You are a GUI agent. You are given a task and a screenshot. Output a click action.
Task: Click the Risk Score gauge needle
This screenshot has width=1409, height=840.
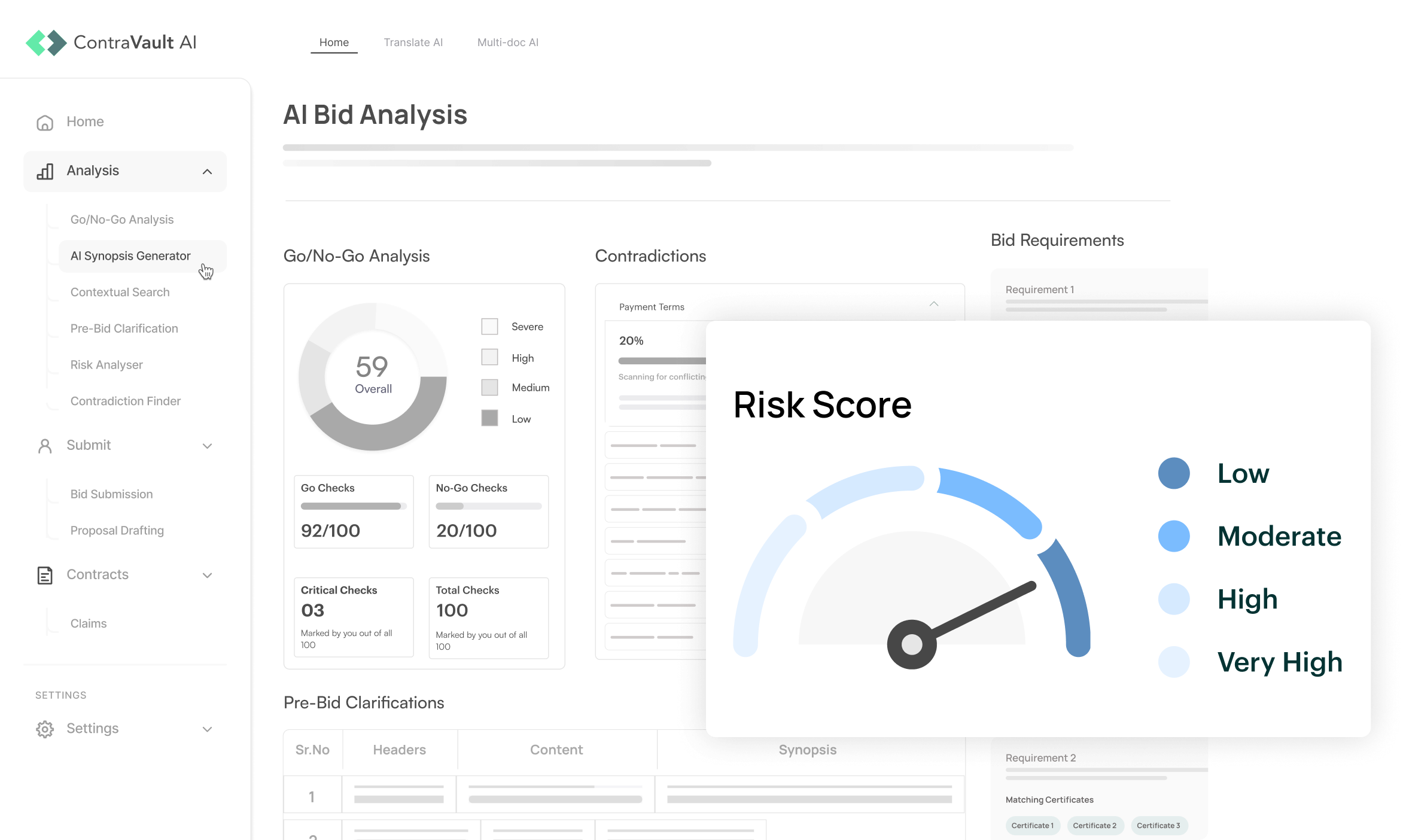coord(975,613)
